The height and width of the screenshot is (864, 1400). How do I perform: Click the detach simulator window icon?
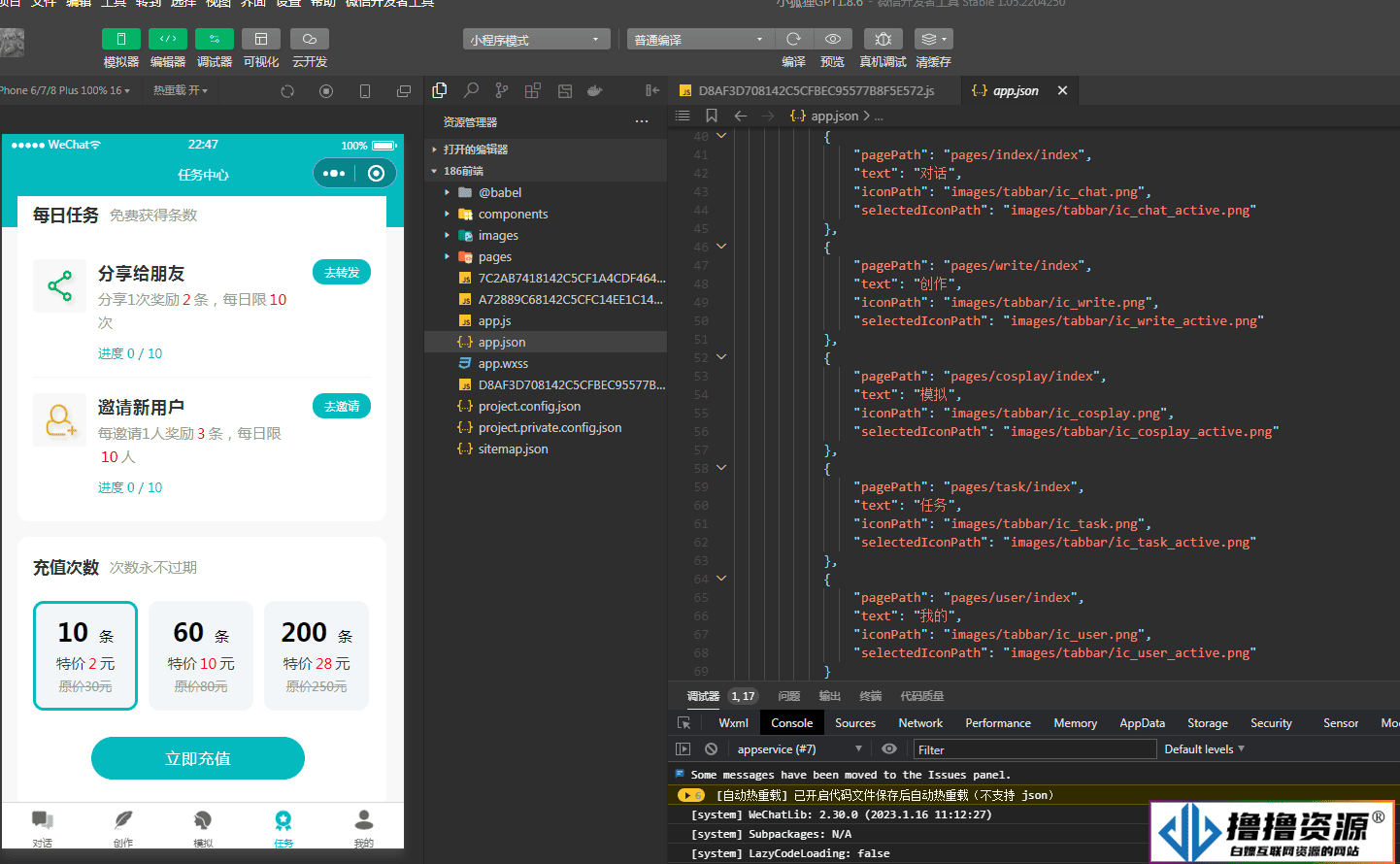tap(404, 91)
